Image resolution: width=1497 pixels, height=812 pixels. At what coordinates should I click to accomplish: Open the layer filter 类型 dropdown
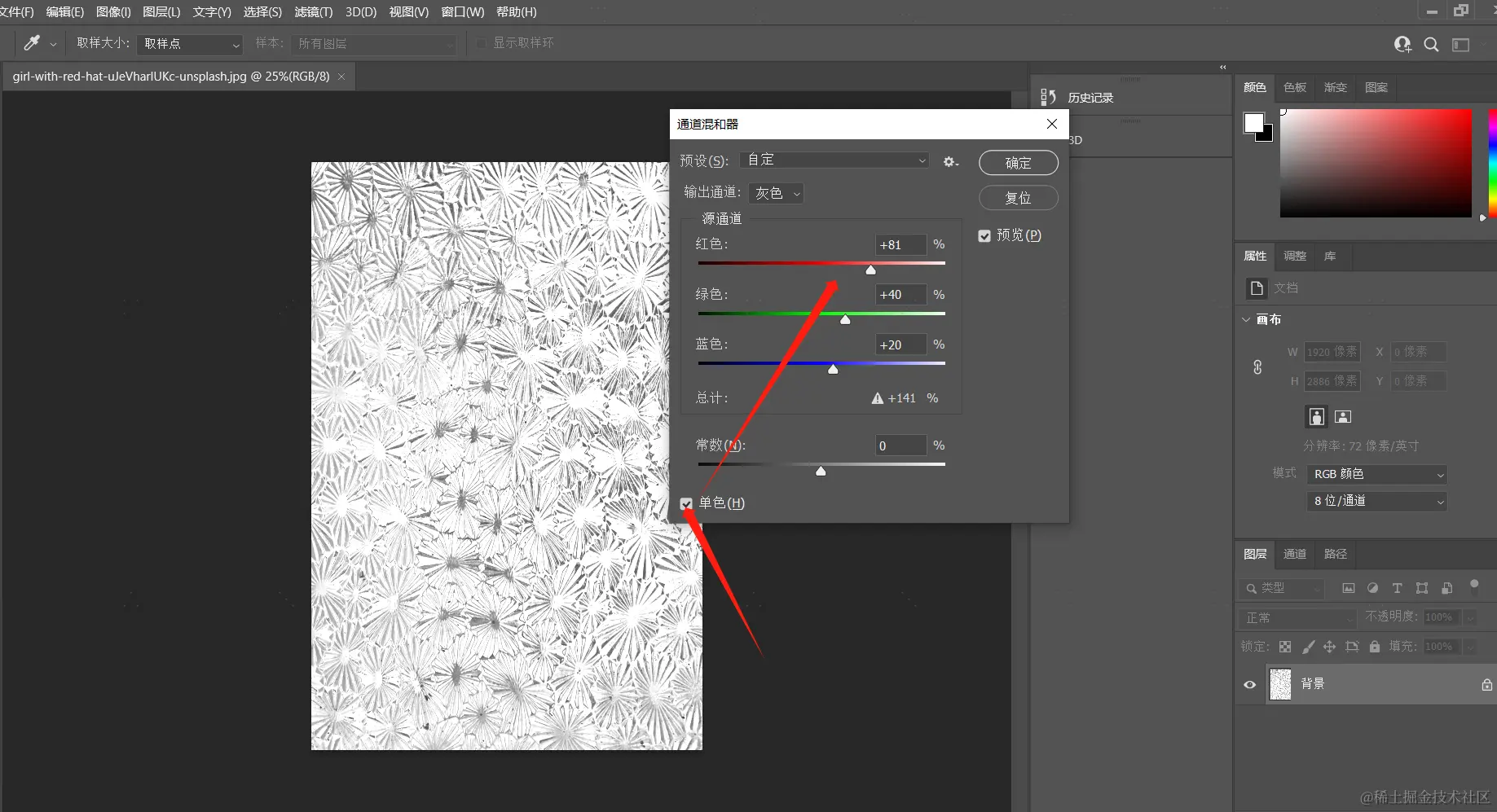click(x=1282, y=588)
